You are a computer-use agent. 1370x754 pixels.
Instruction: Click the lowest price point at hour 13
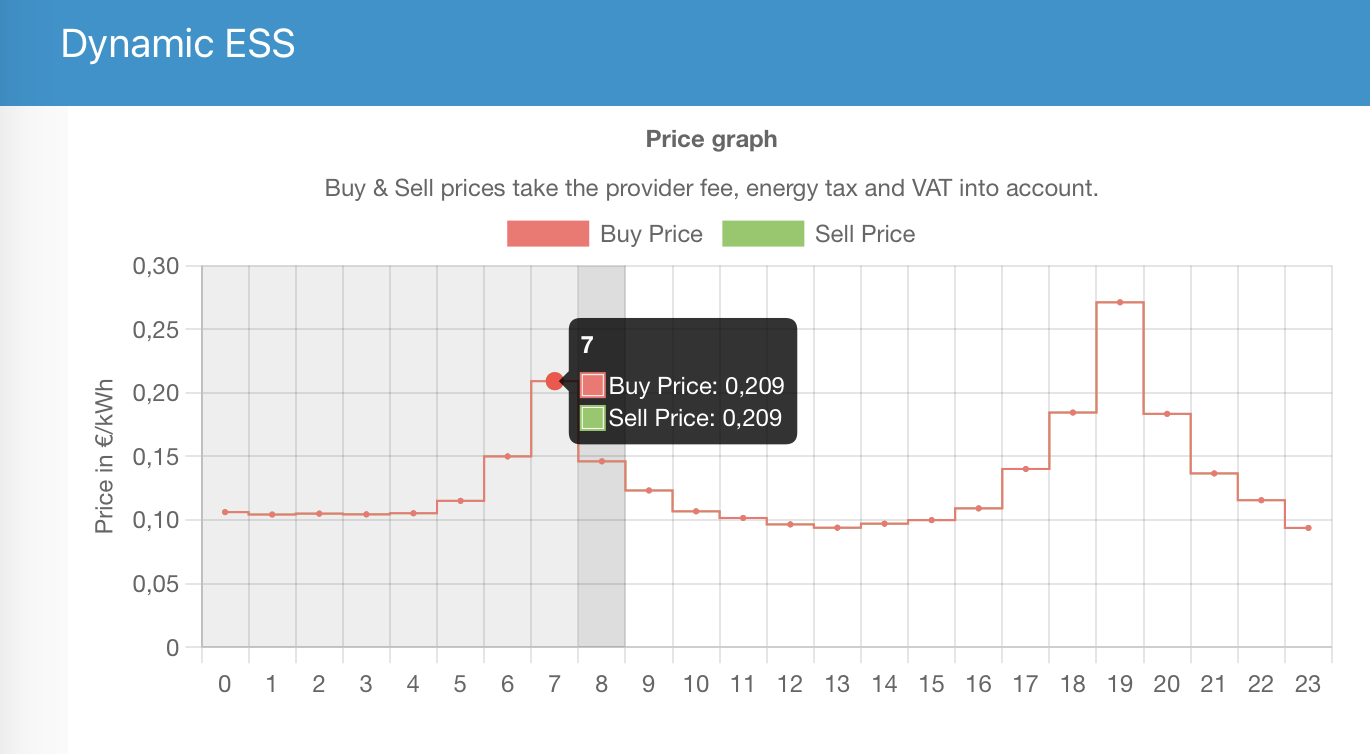(837, 527)
